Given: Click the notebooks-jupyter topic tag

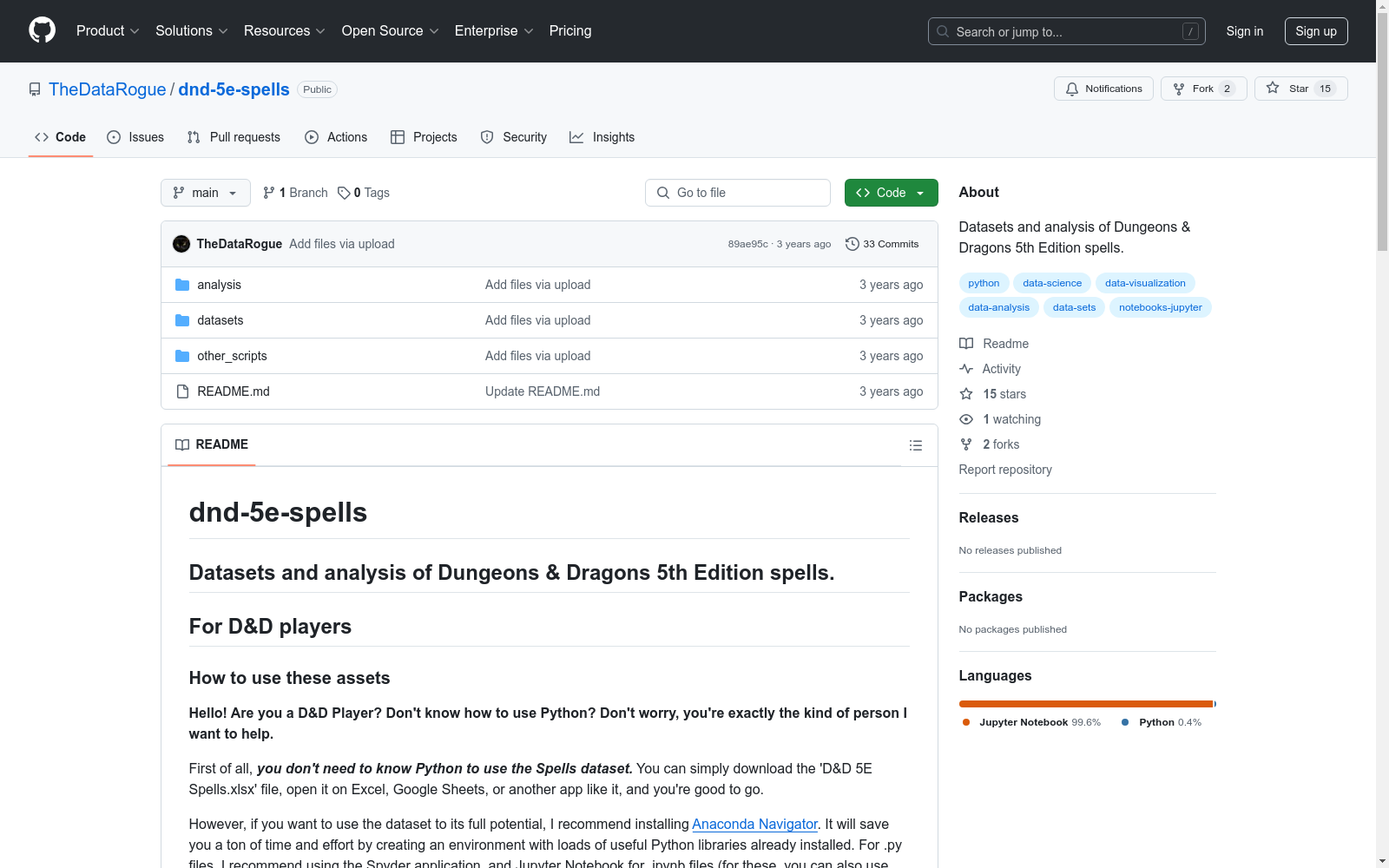Looking at the screenshot, I should tap(1161, 307).
